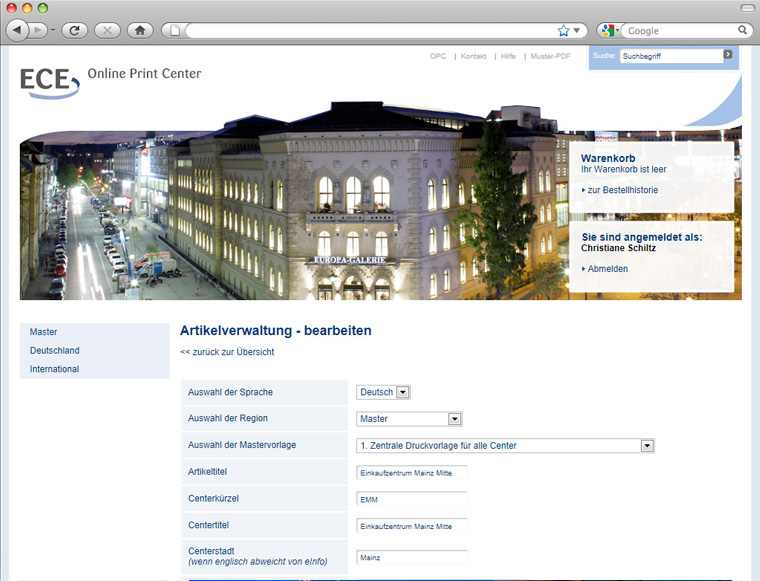Click the Google search magnifier icon
The image size is (760, 581).
coord(742,31)
